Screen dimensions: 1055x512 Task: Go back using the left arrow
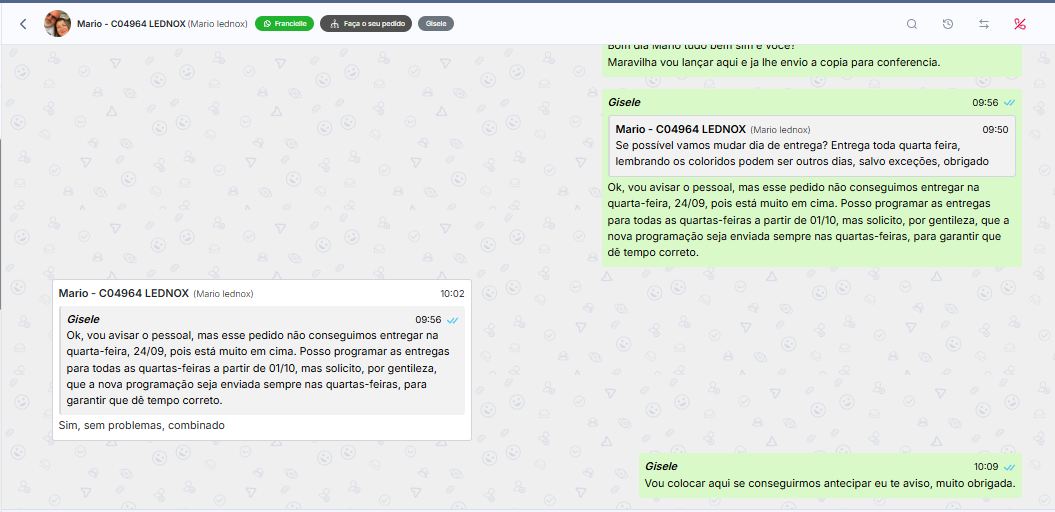click(x=23, y=24)
